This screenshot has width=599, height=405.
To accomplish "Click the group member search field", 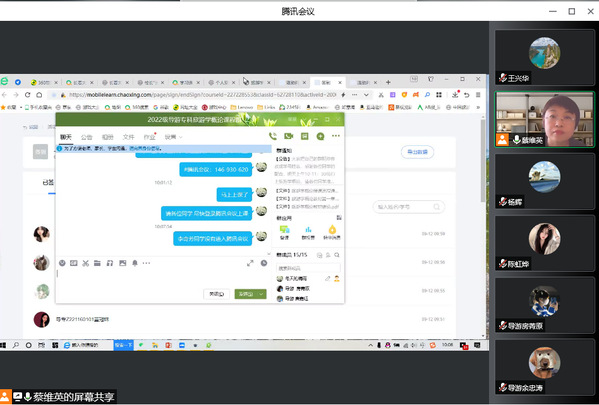I will click(x=308, y=268).
